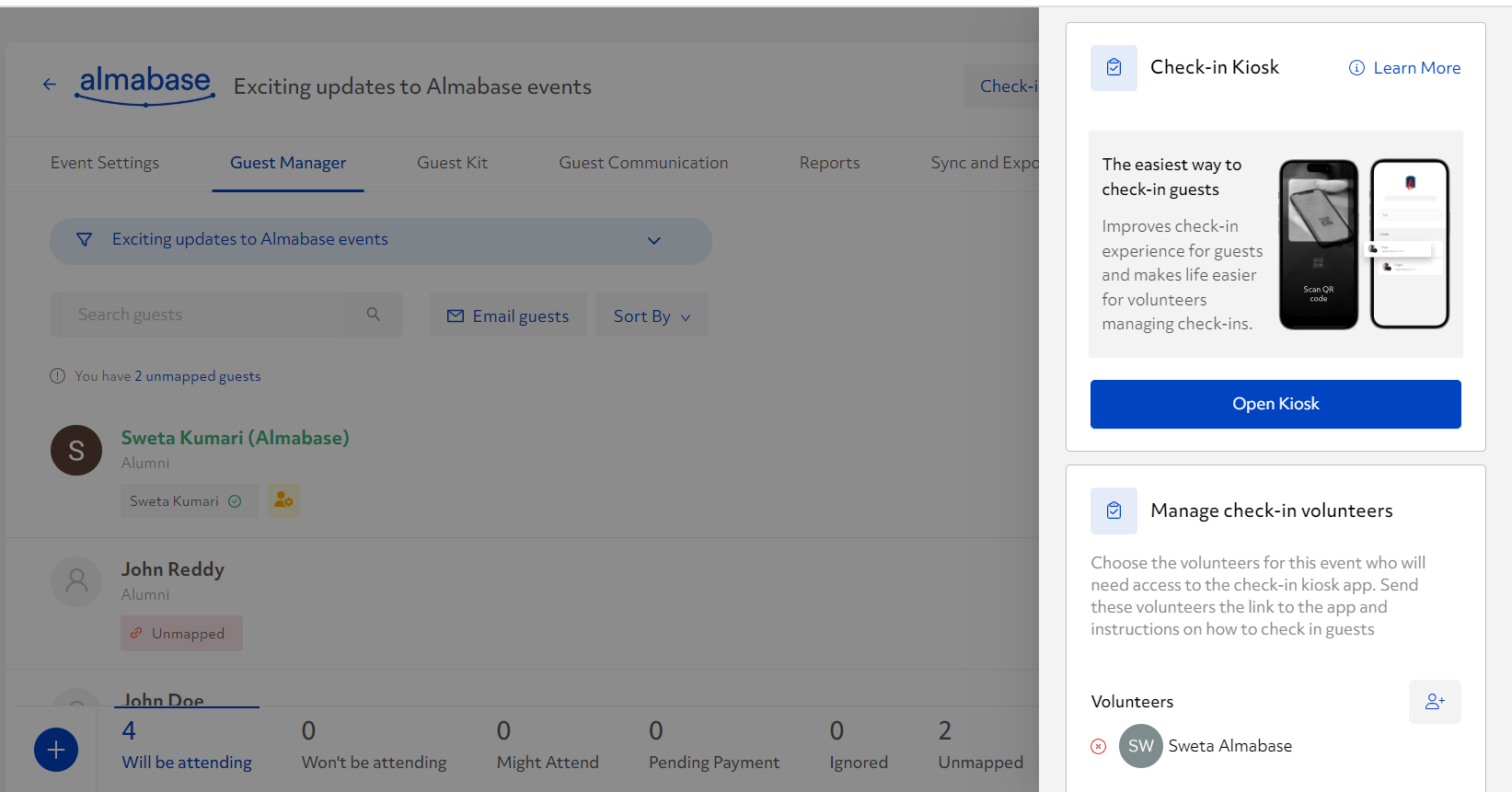Click the add volunteer icon button

[1435, 702]
